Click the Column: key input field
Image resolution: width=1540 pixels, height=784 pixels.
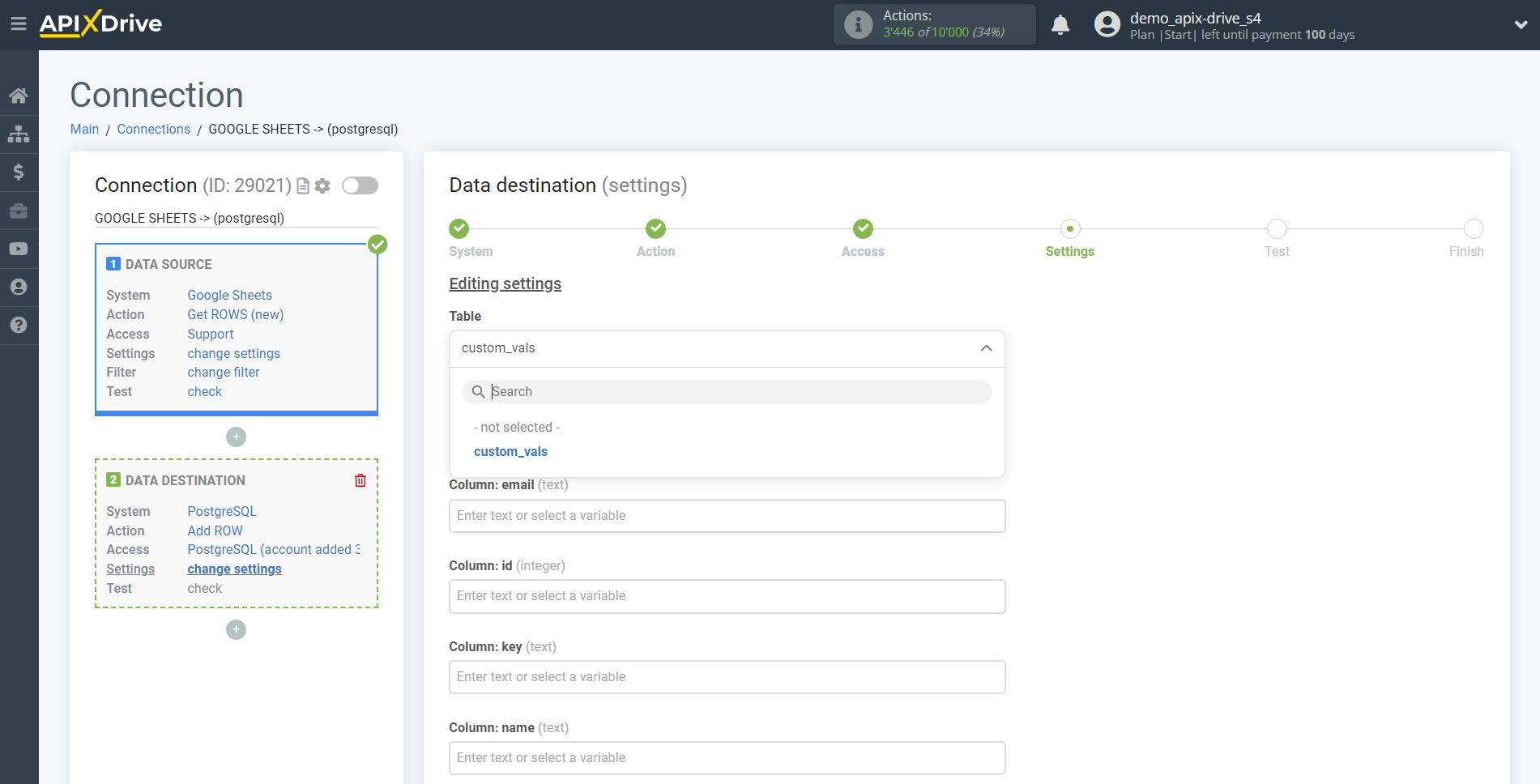pos(727,677)
